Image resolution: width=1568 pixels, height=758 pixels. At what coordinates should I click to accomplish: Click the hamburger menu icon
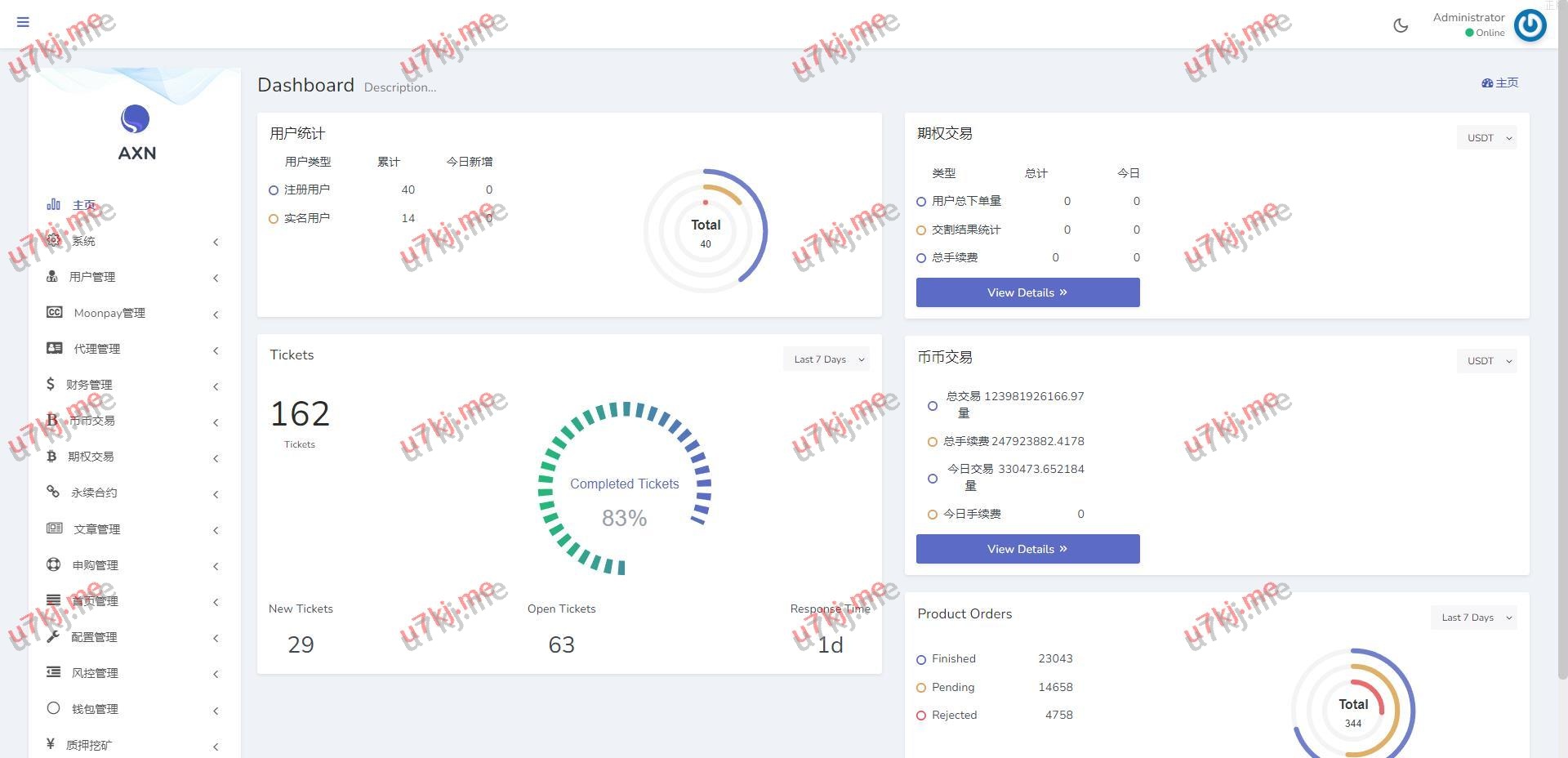pyautogui.click(x=23, y=22)
